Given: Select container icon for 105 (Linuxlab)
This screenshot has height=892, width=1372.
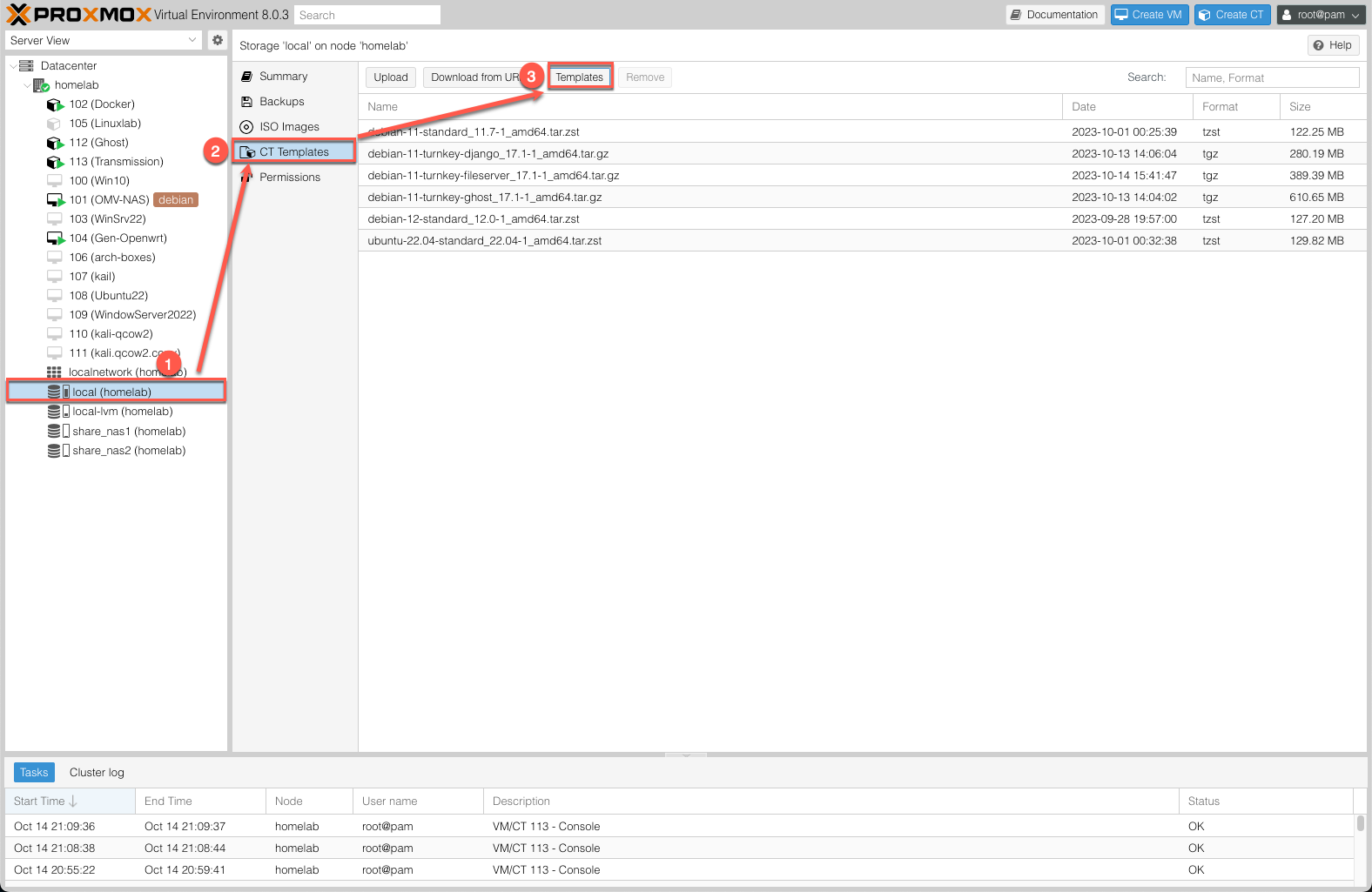Looking at the screenshot, I should (x=54, y=124).
